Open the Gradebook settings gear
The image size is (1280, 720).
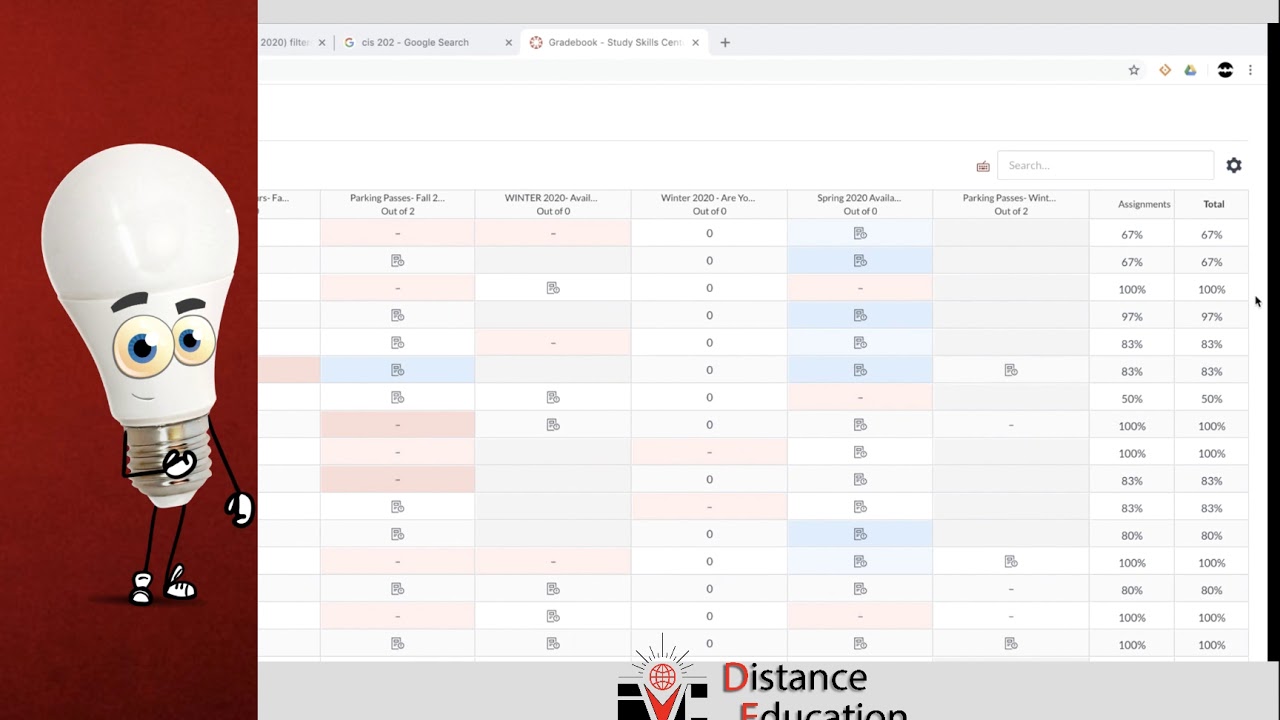1234,165
